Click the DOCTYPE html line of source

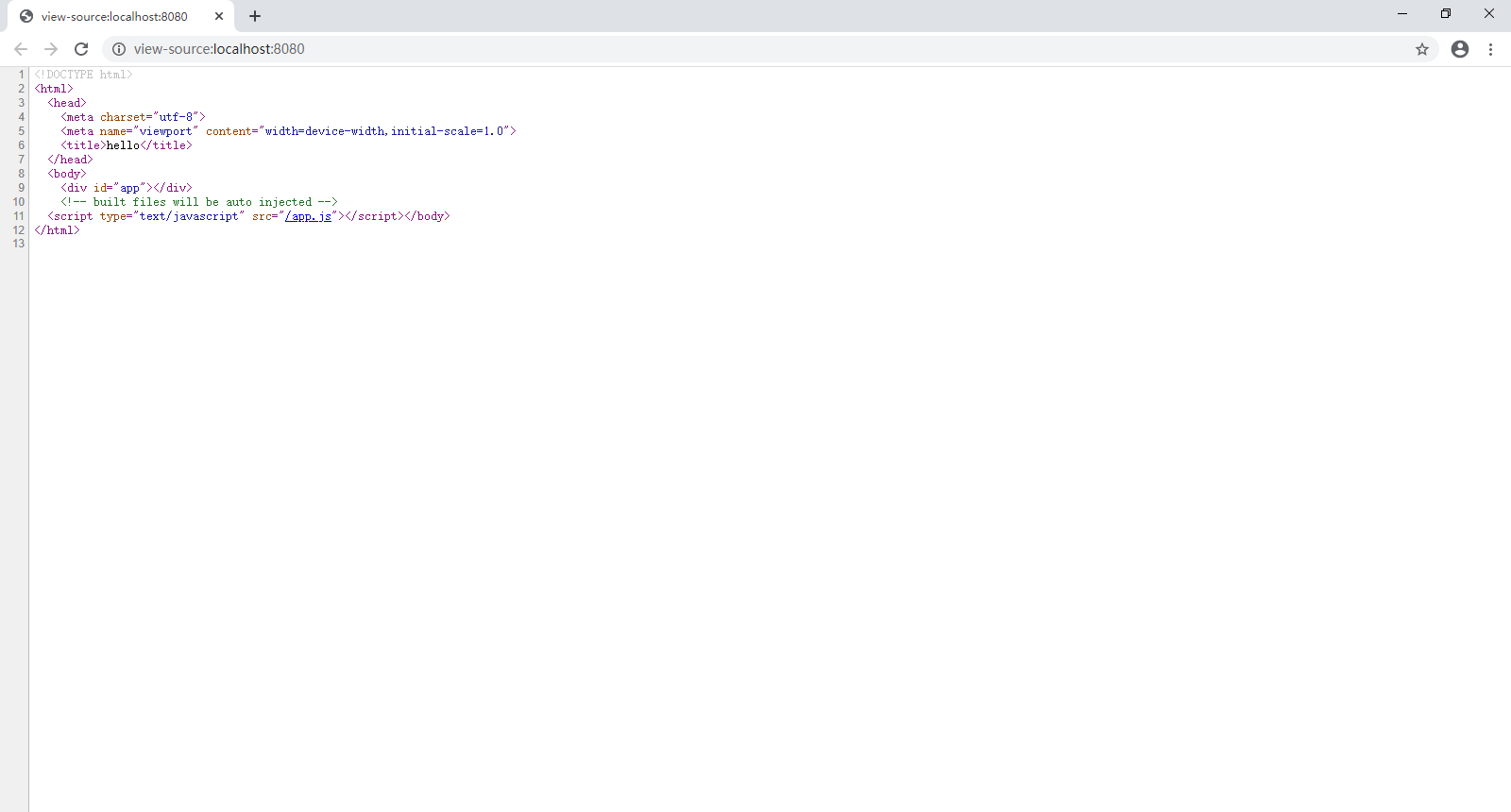coord(84,75)
